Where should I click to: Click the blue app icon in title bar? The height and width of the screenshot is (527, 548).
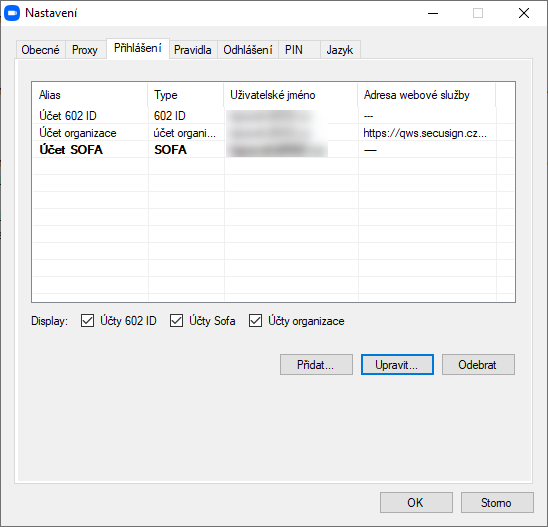(12, 13)
